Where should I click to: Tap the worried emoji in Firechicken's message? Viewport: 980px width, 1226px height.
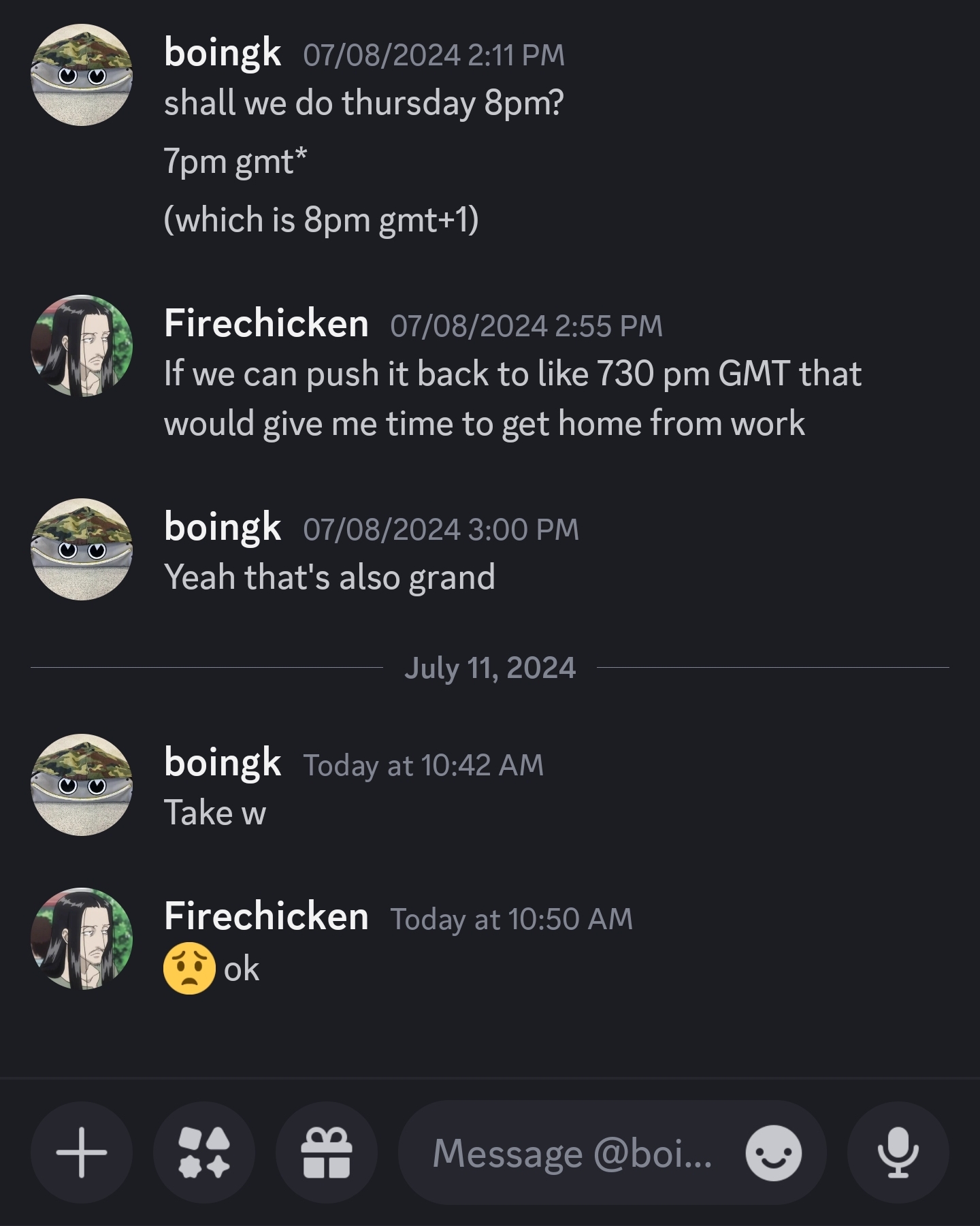(x=189, y=969)
